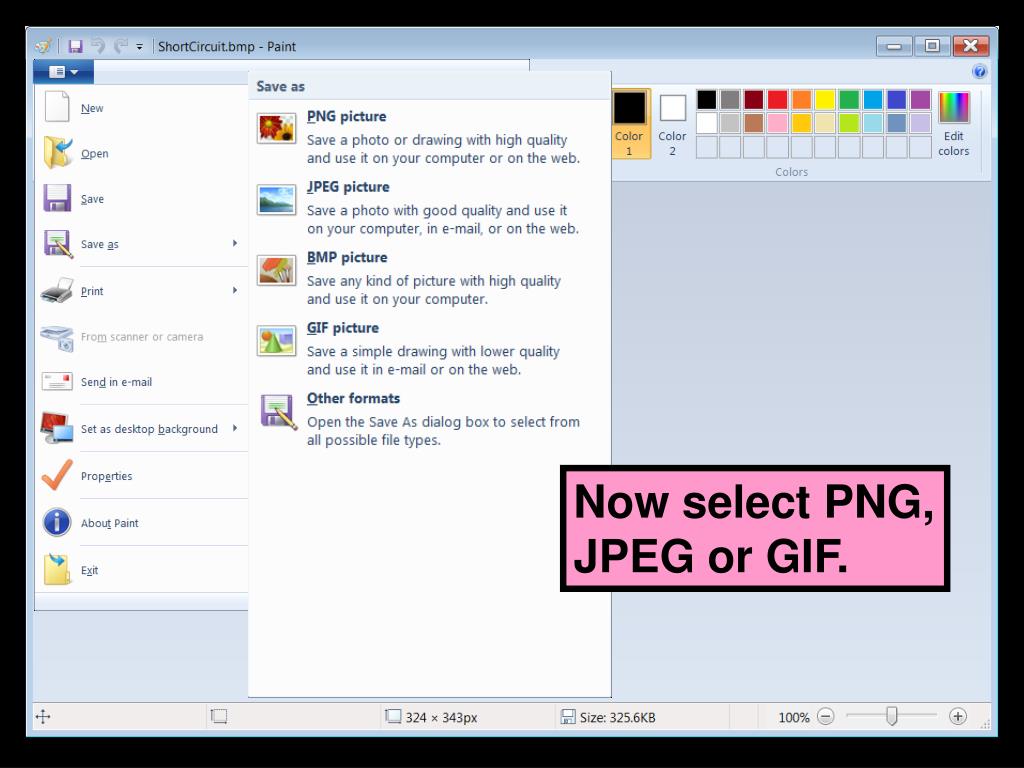Click the Open folder icon
The image size is (1024, 768).
(x=57, y=153)
